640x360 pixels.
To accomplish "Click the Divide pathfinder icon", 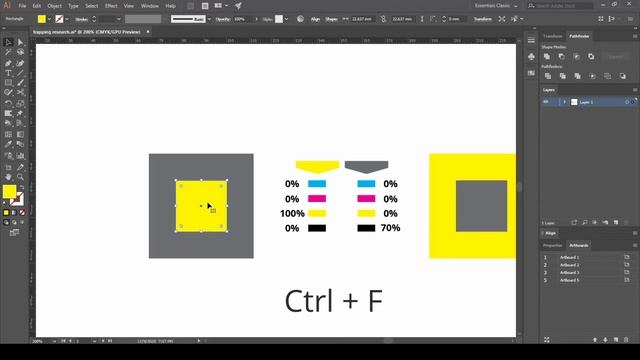I will coord(548,76).
